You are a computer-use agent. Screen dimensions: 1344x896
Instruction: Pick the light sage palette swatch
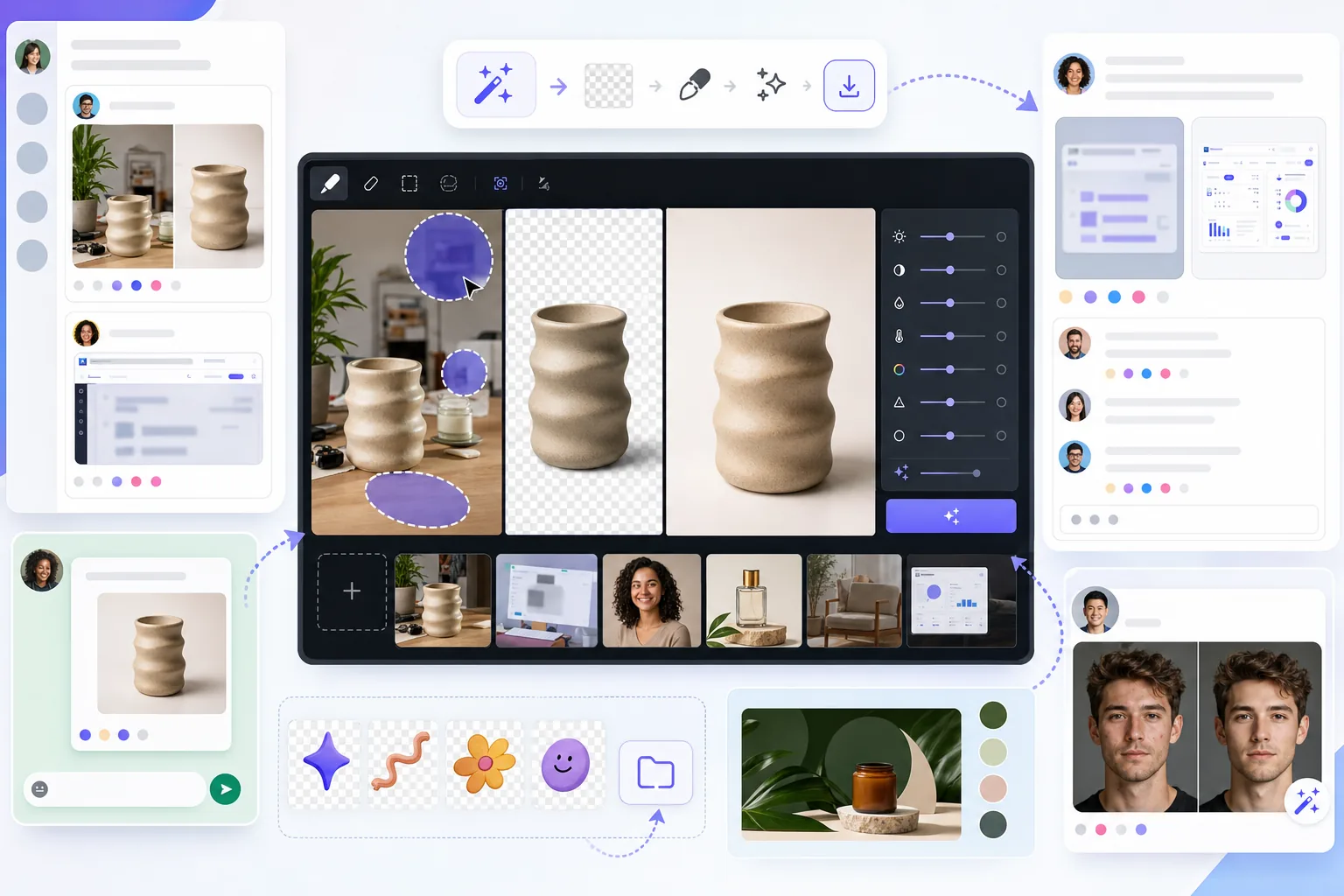[x=993, y=752]
